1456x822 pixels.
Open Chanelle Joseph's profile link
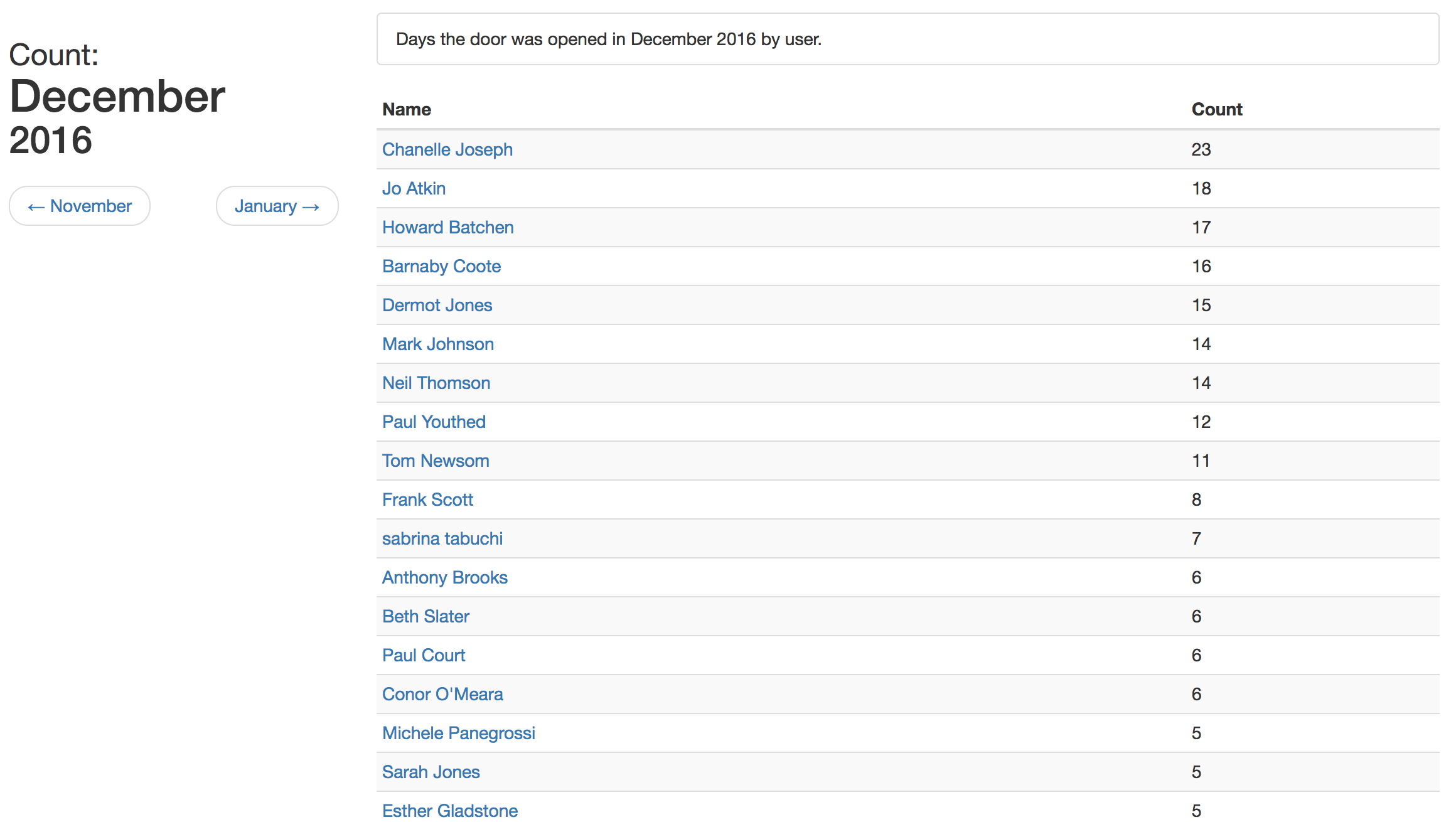click(x=447, y=149)
